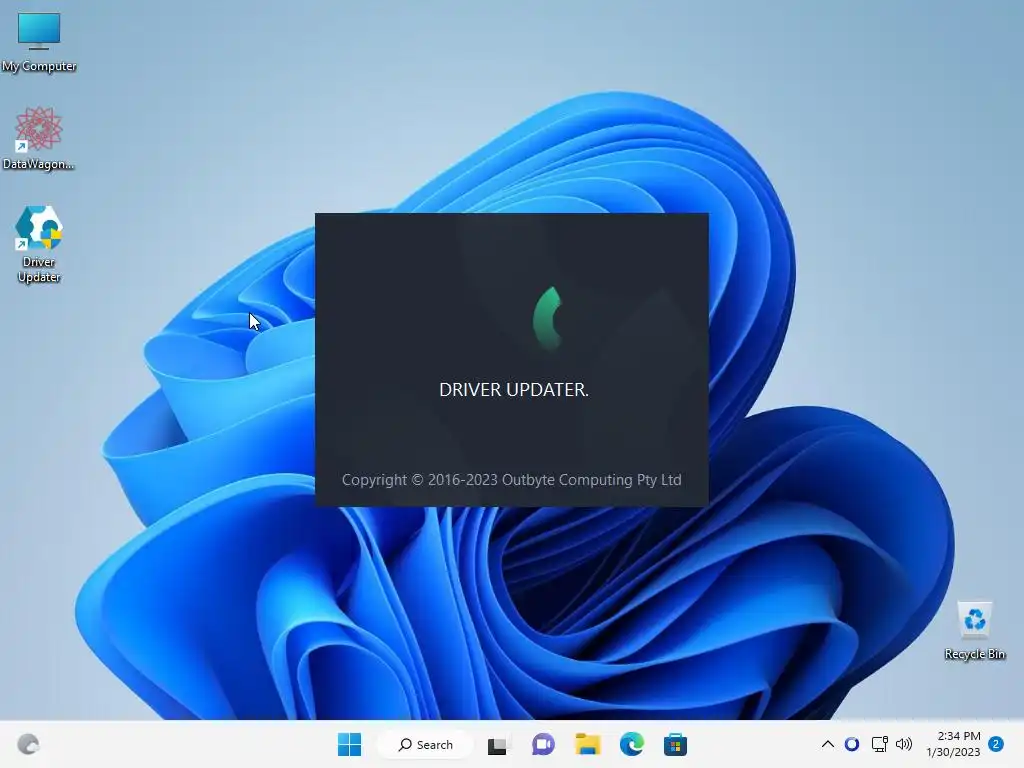Image resolution: width=1024 pixels, height=768 pixels.
Task: Open the notification badge showing 2
Action: point(996,744)
